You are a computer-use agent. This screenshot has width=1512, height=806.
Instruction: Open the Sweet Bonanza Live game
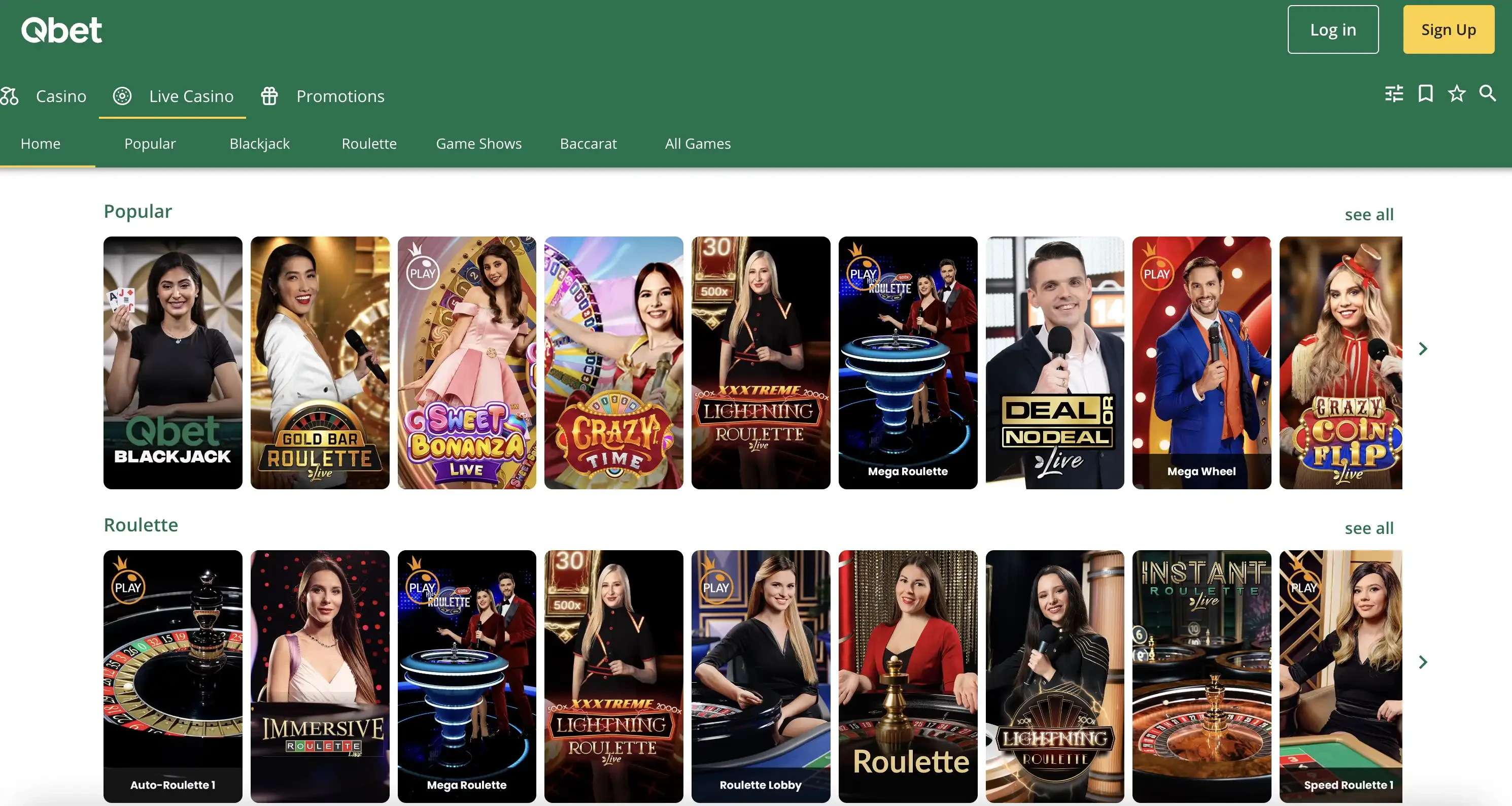coord(467,362)
